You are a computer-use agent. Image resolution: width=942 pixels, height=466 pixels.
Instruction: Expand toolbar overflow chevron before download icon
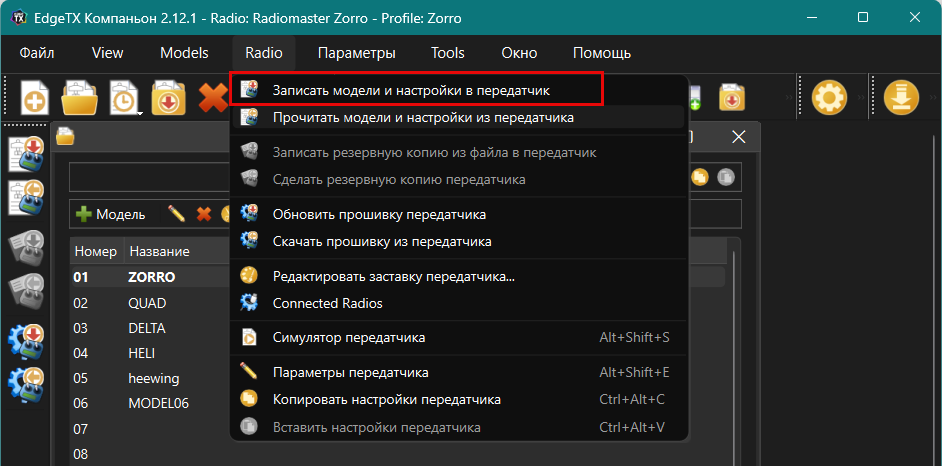(861, 97)
